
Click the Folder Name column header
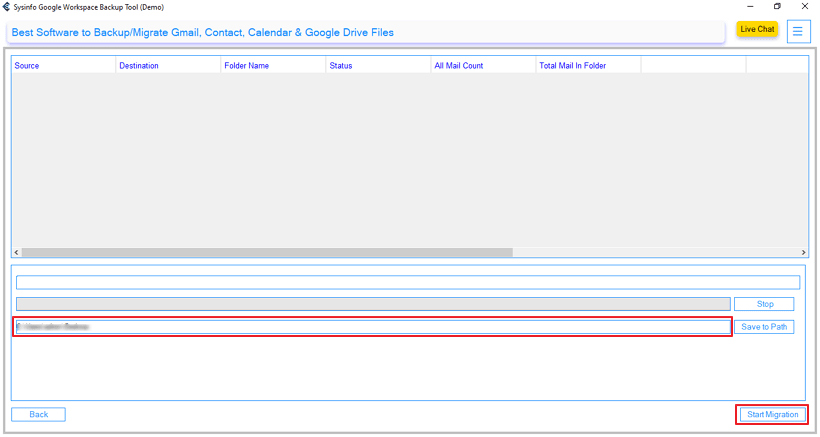[272, 66]
